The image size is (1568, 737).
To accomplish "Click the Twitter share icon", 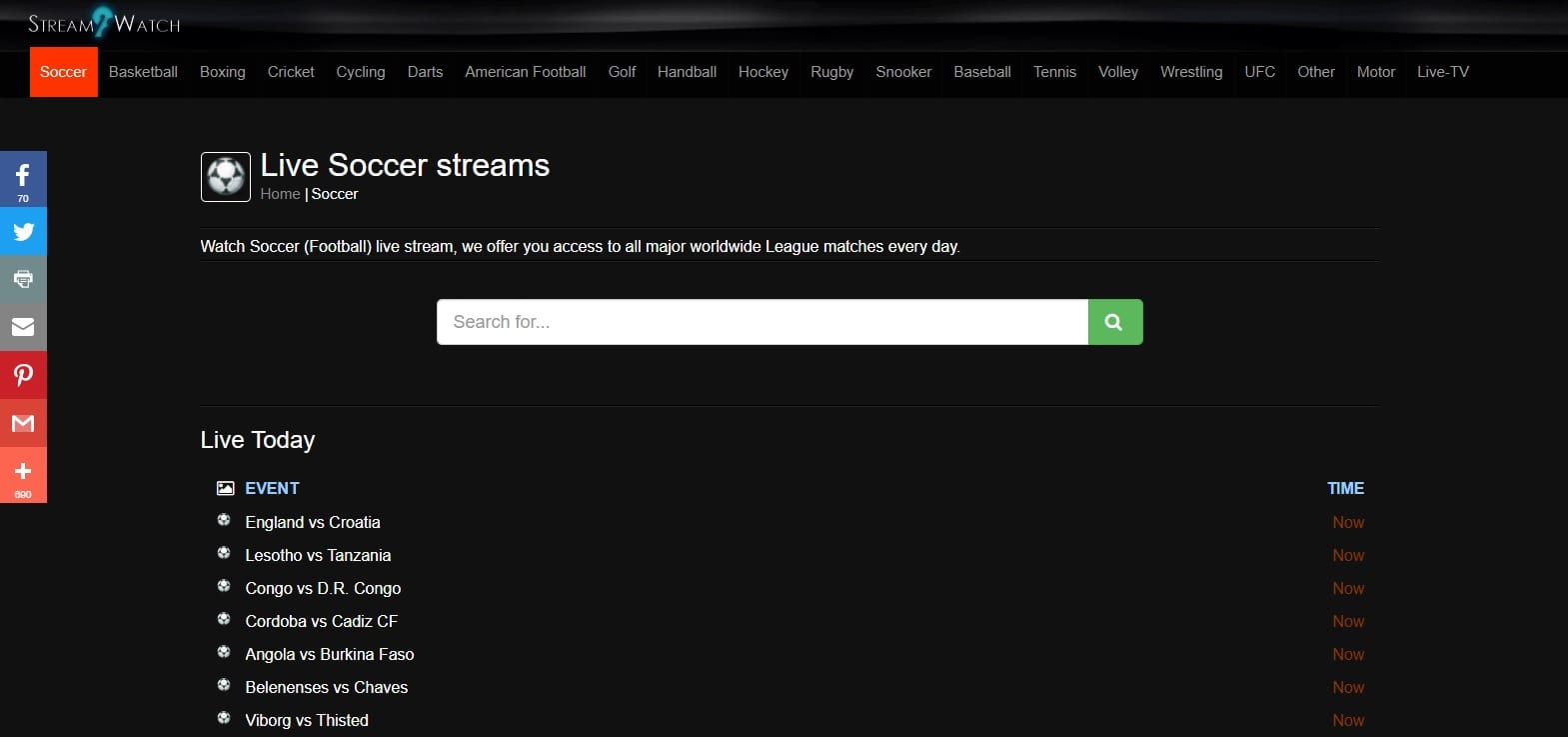I will click(x=23, y=231).
